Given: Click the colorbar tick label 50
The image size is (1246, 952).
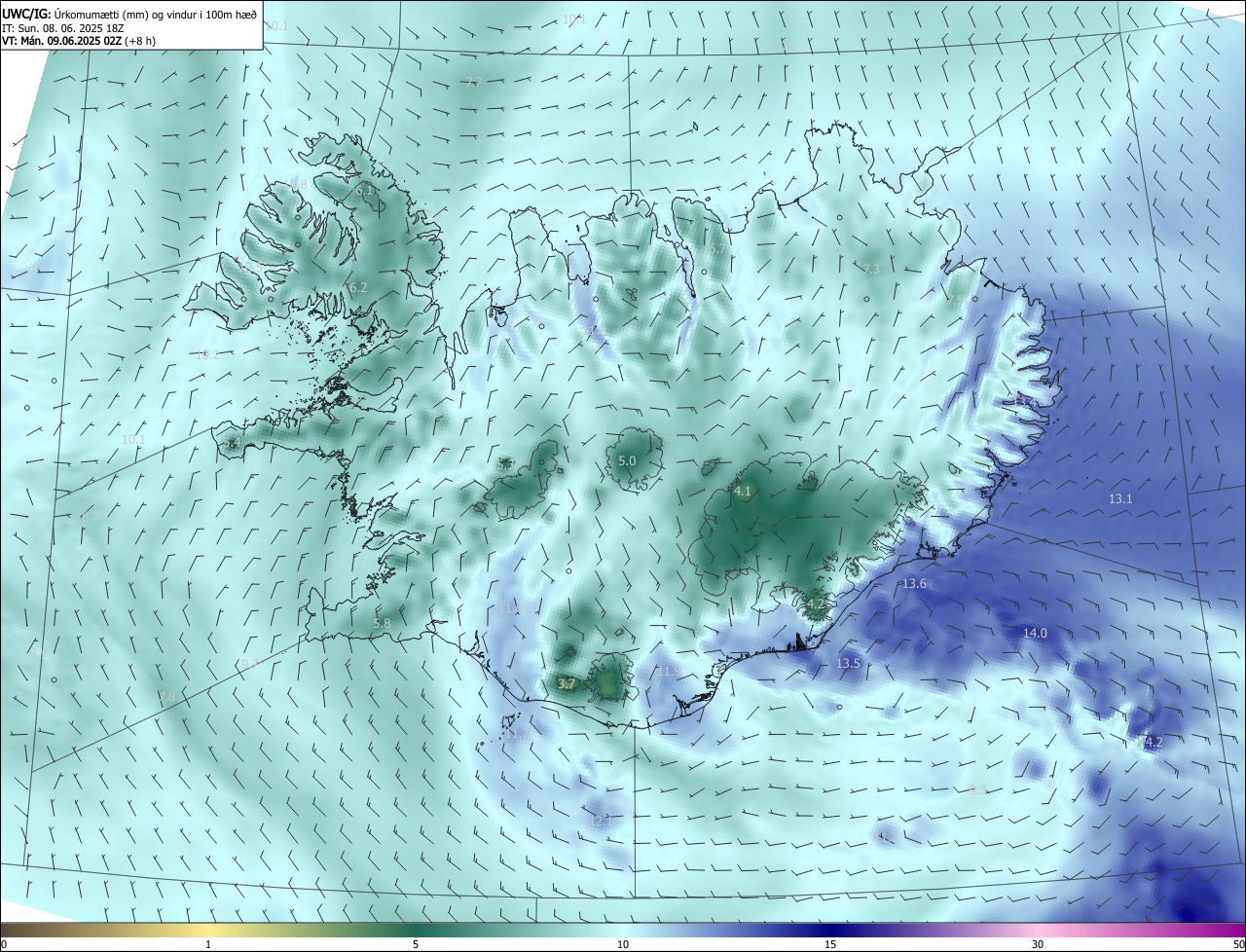Looking at the screenshot, I should pos(1238,944).
